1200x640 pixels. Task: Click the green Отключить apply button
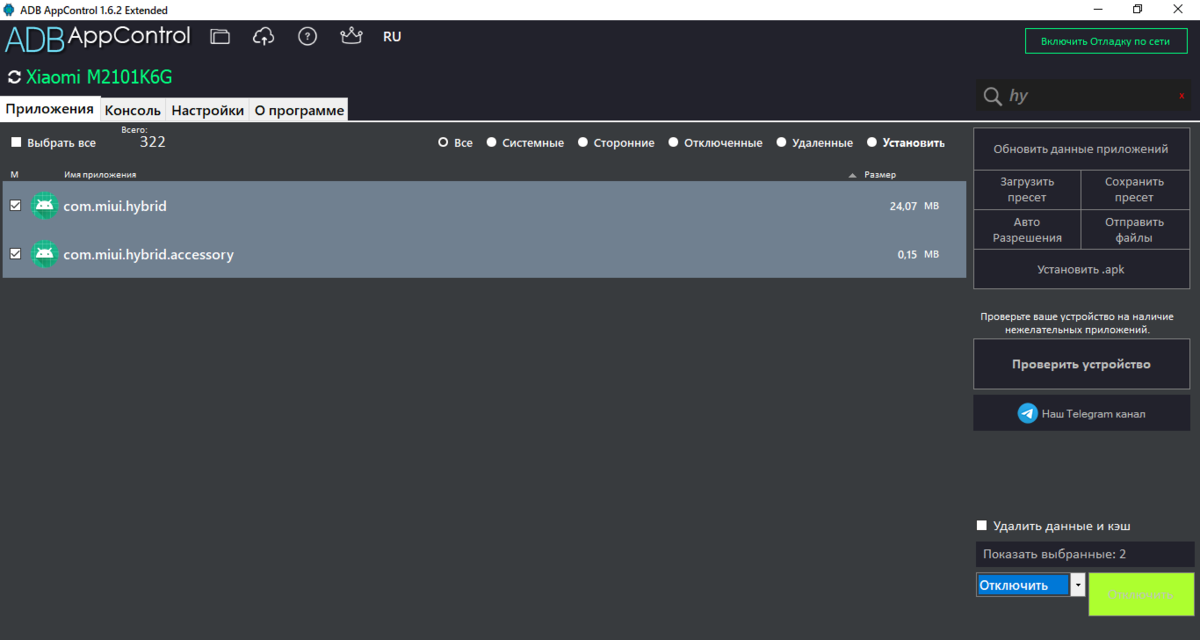click(x=1141, y=594)
